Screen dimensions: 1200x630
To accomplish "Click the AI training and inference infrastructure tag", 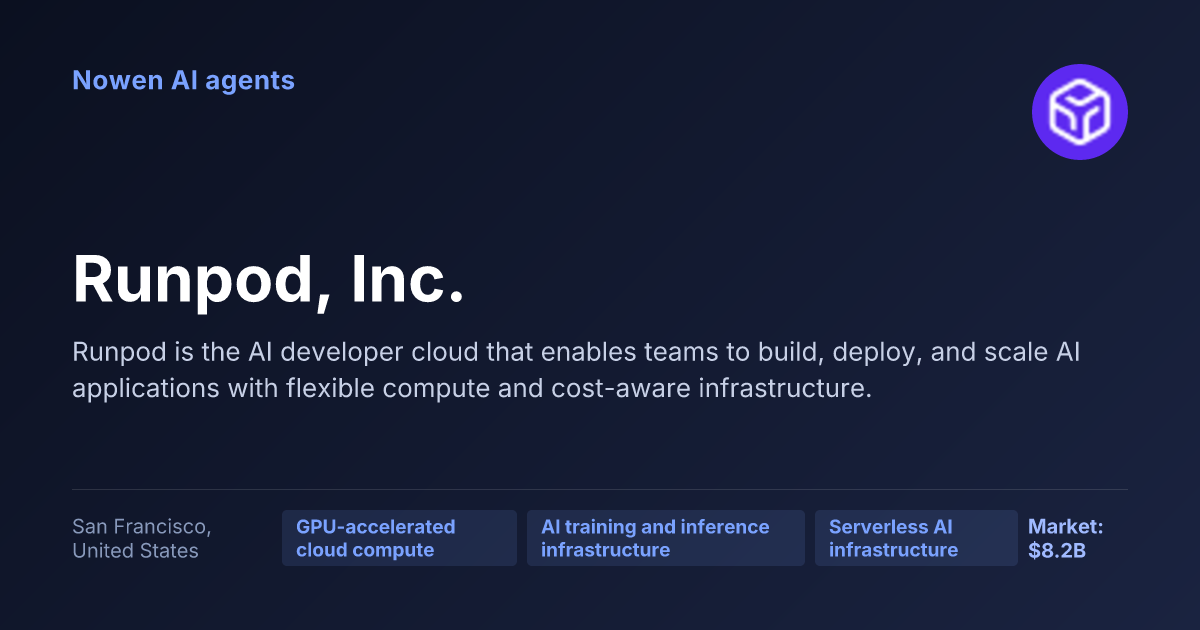I will 666,538.
